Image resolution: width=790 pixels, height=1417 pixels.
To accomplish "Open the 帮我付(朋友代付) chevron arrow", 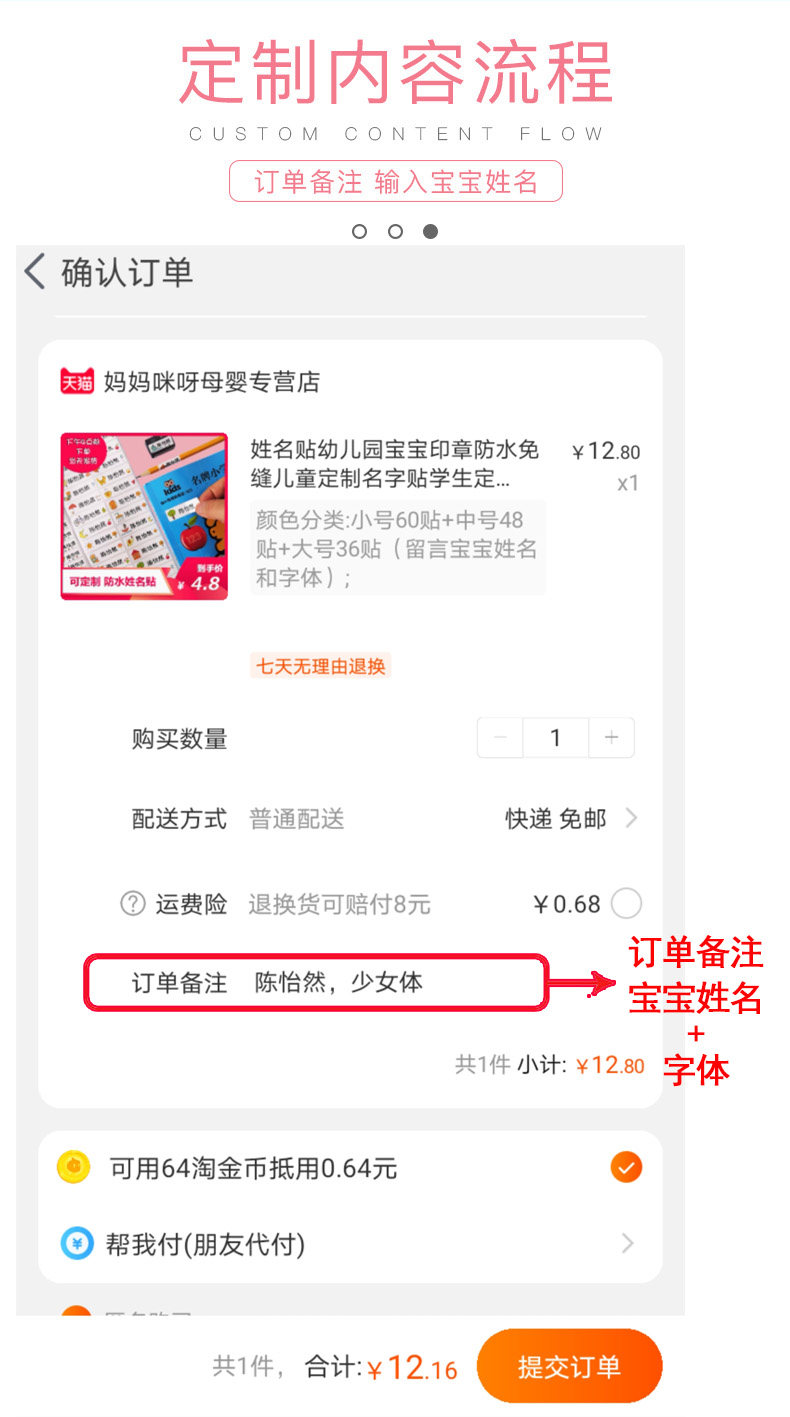I will 628,1243.
